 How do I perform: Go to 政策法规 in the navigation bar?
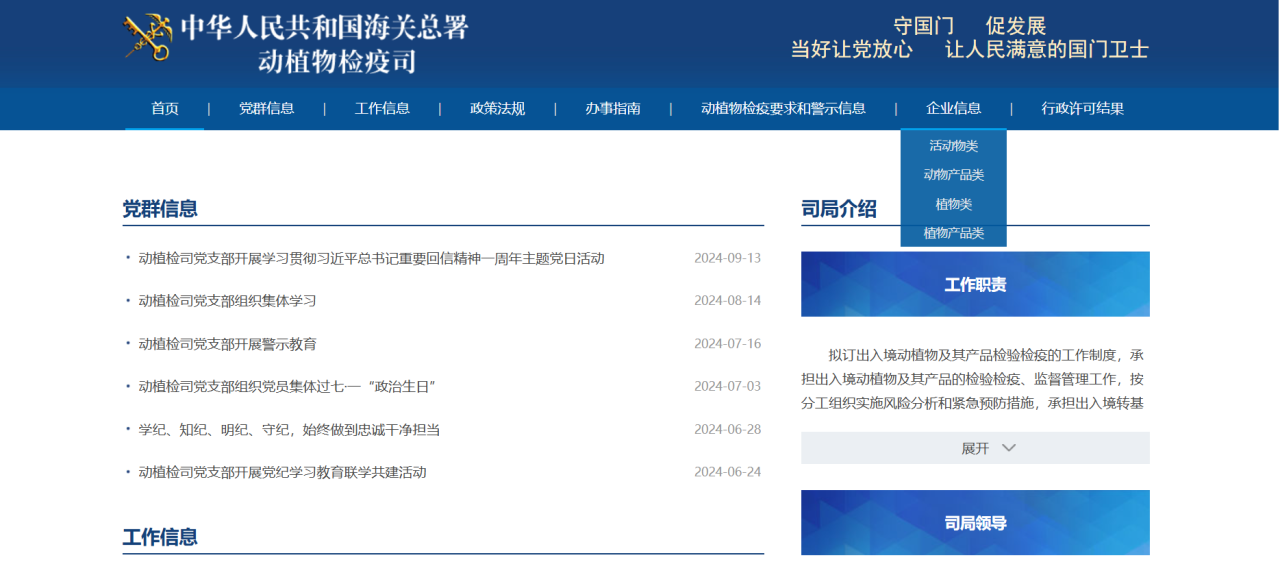click(497, 109)
